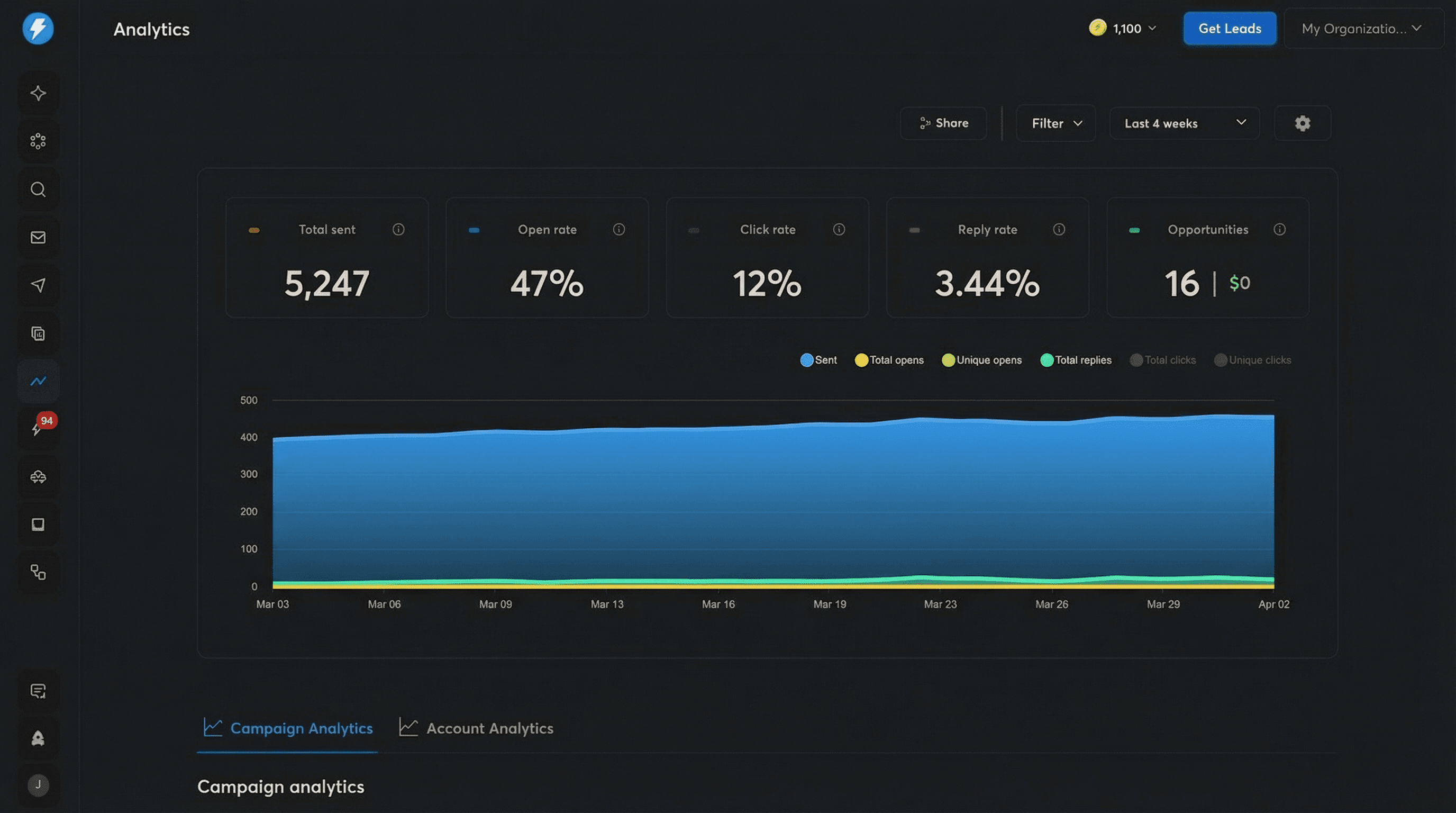Open the analytics line chart sidebar icon
The width and height of the screenshot is (1456, 813).
coord(38,382)
